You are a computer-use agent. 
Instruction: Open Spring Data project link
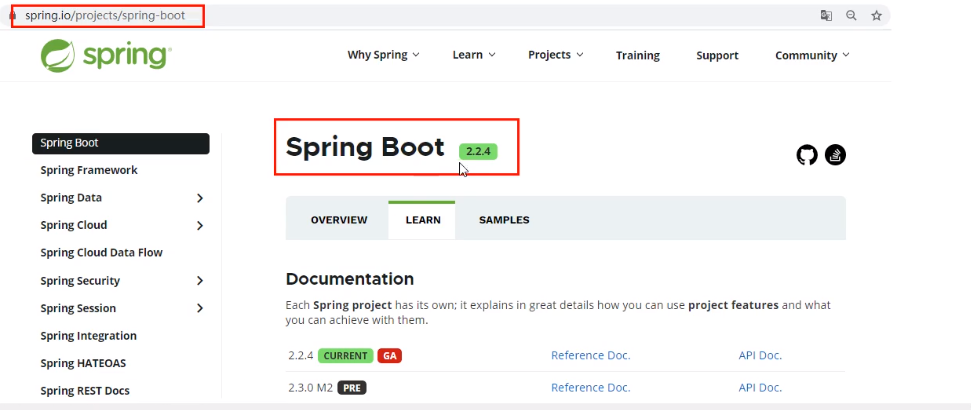pyautogui.click(x=71, y=198)
